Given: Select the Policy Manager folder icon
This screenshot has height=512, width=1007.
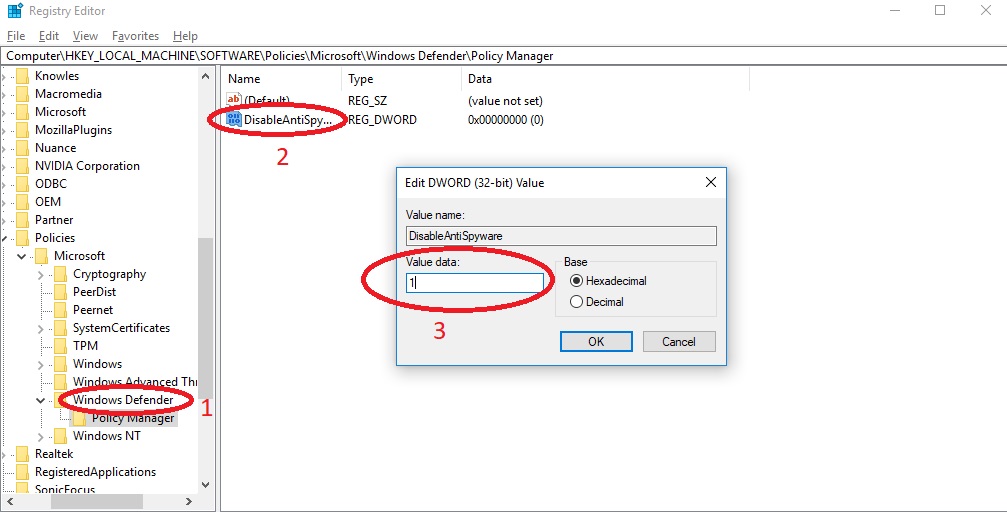Looking at the screenshot, I should [79, 418].
